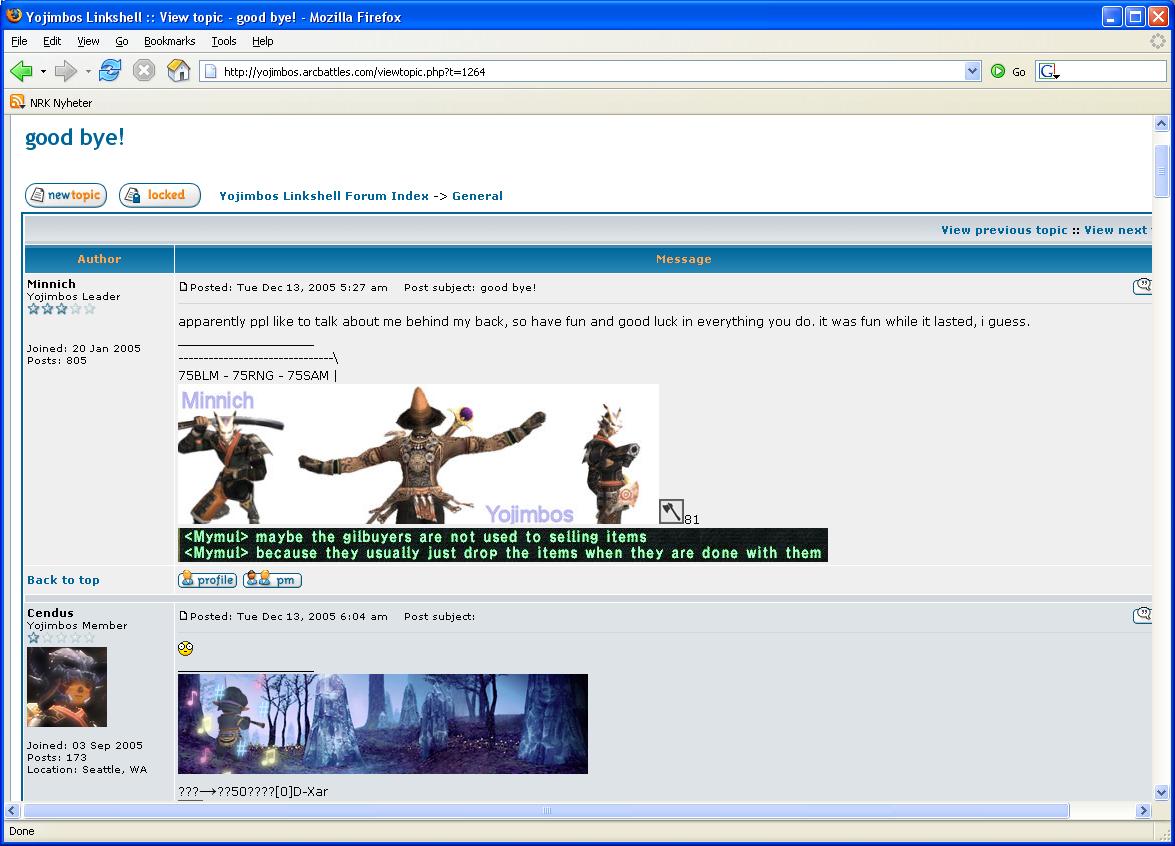Send Minnich a pm
This screenshot has height=846, width=1175.
[272, 580]
